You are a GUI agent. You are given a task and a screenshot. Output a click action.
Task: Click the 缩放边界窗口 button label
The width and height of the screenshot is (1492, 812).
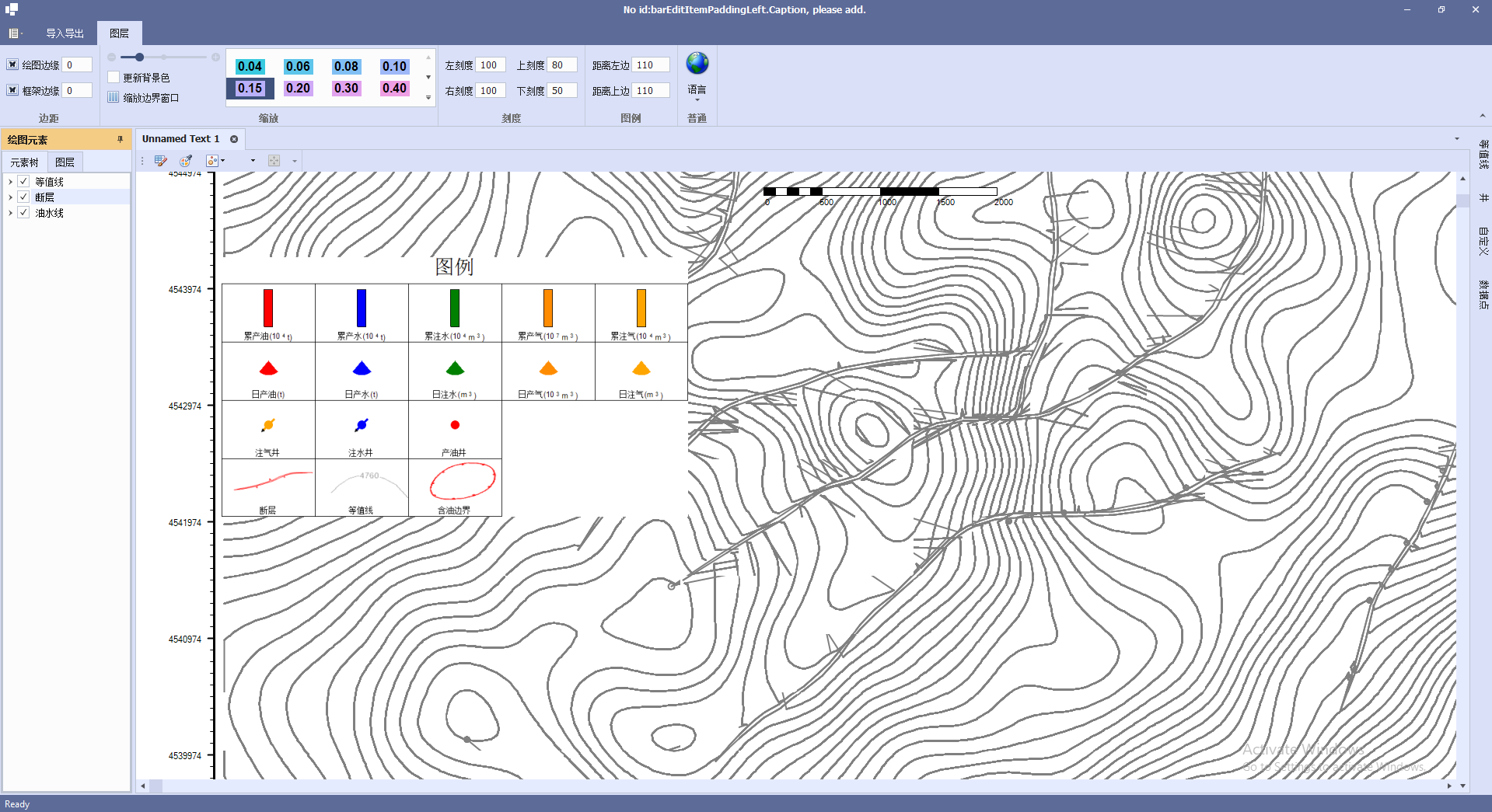click(151, 98)
